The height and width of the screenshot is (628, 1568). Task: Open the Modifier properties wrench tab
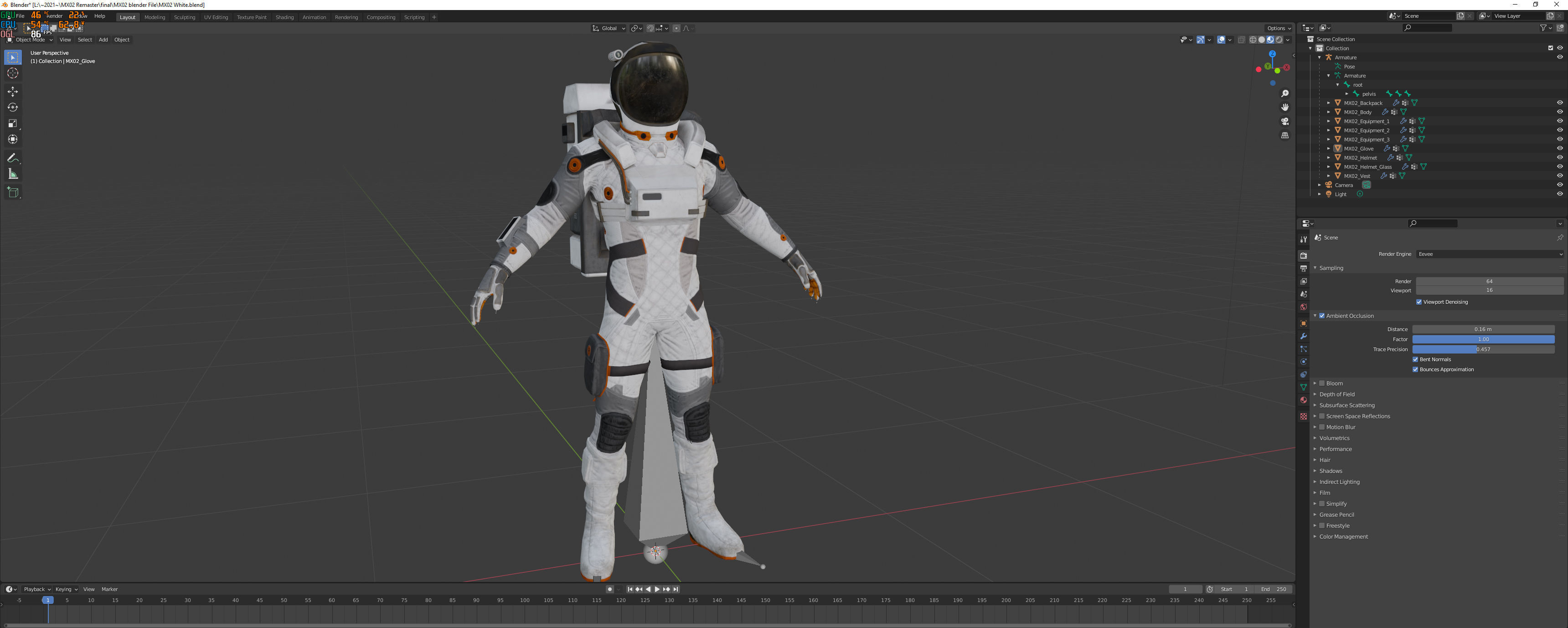click(1303, 336)
